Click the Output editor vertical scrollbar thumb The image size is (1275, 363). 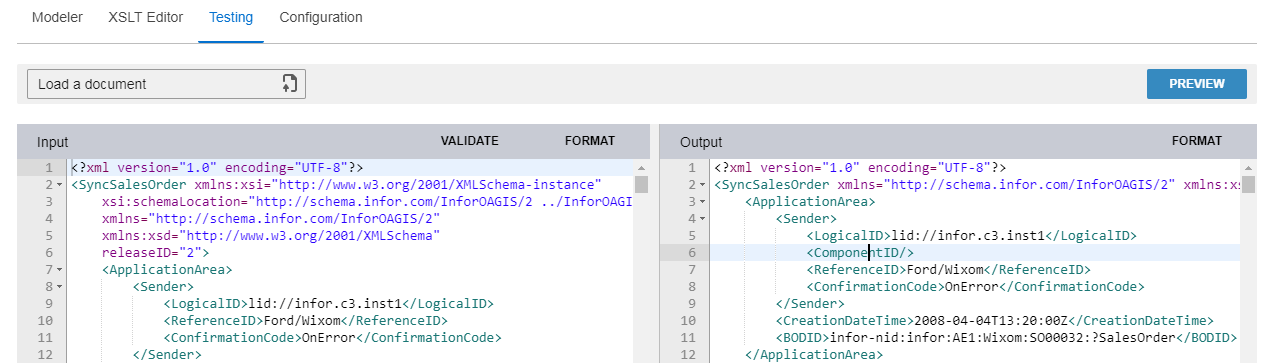(x=1248, y=184)
